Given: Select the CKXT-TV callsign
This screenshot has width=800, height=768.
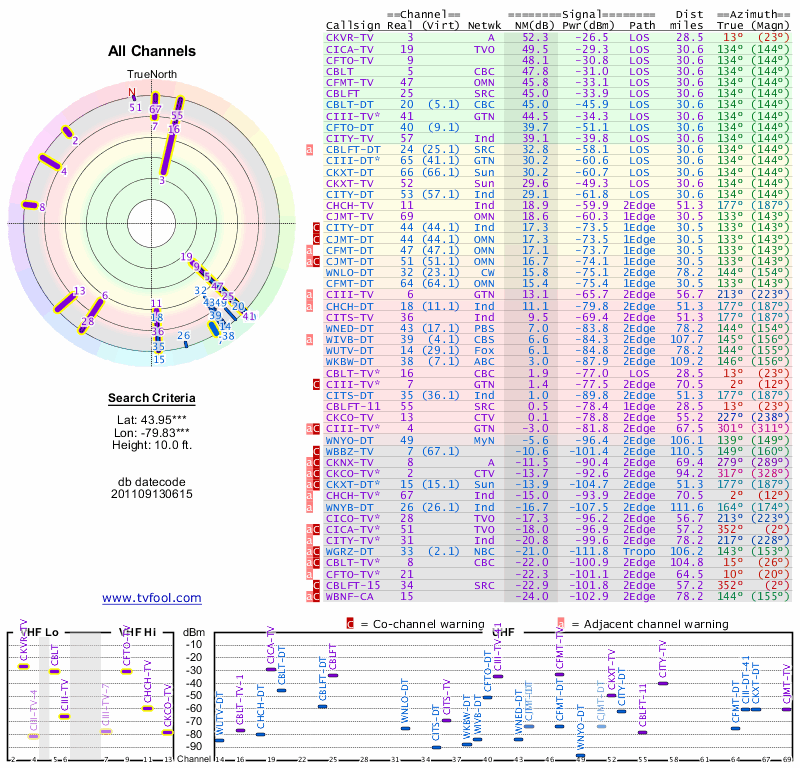Looking at the screenshot, I should click(x=349, y=183).
